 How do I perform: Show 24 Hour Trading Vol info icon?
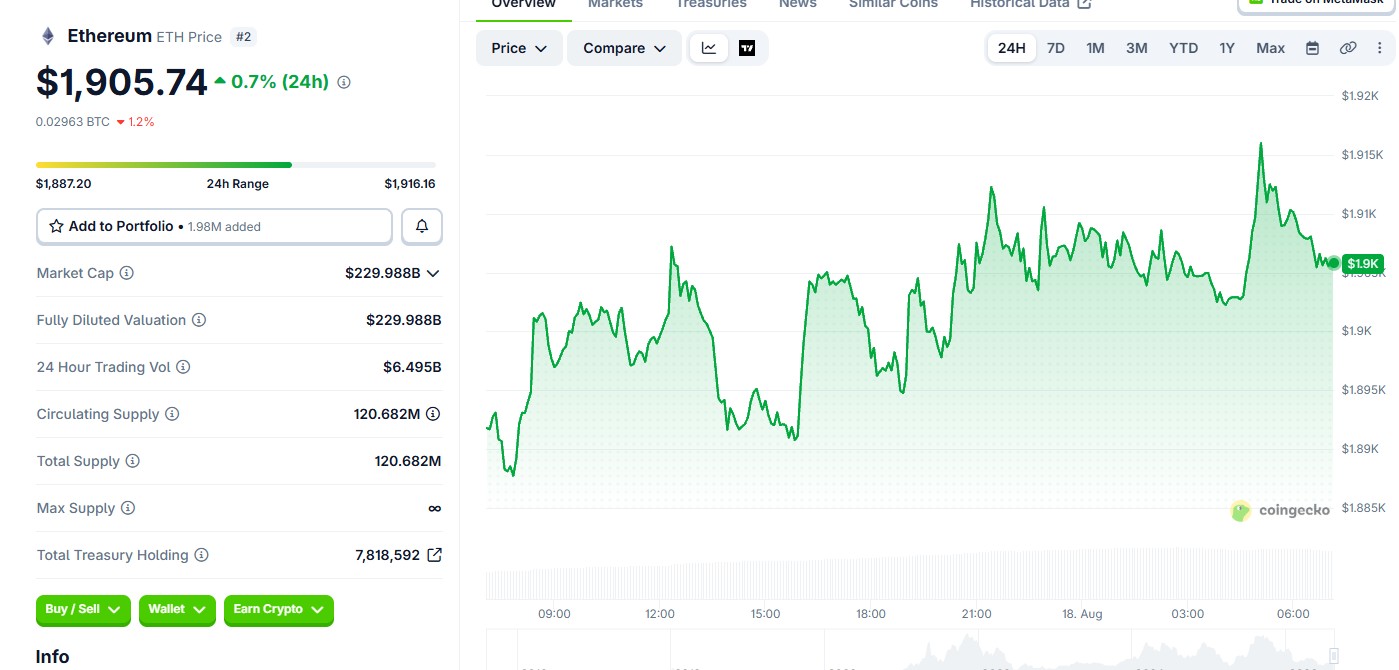click(x=183, y=367)
